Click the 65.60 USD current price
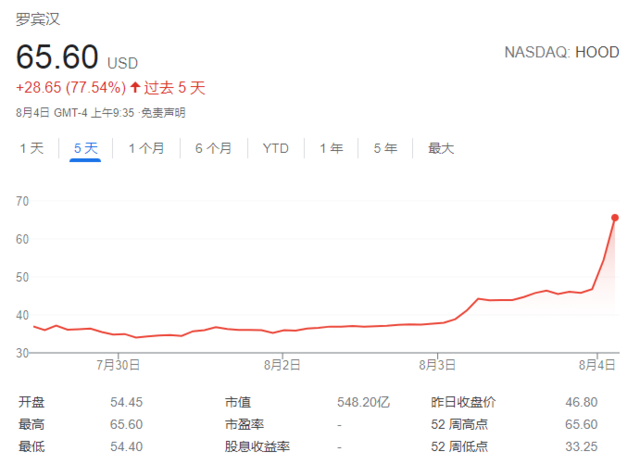640x464 pixels. click(77, 57)
